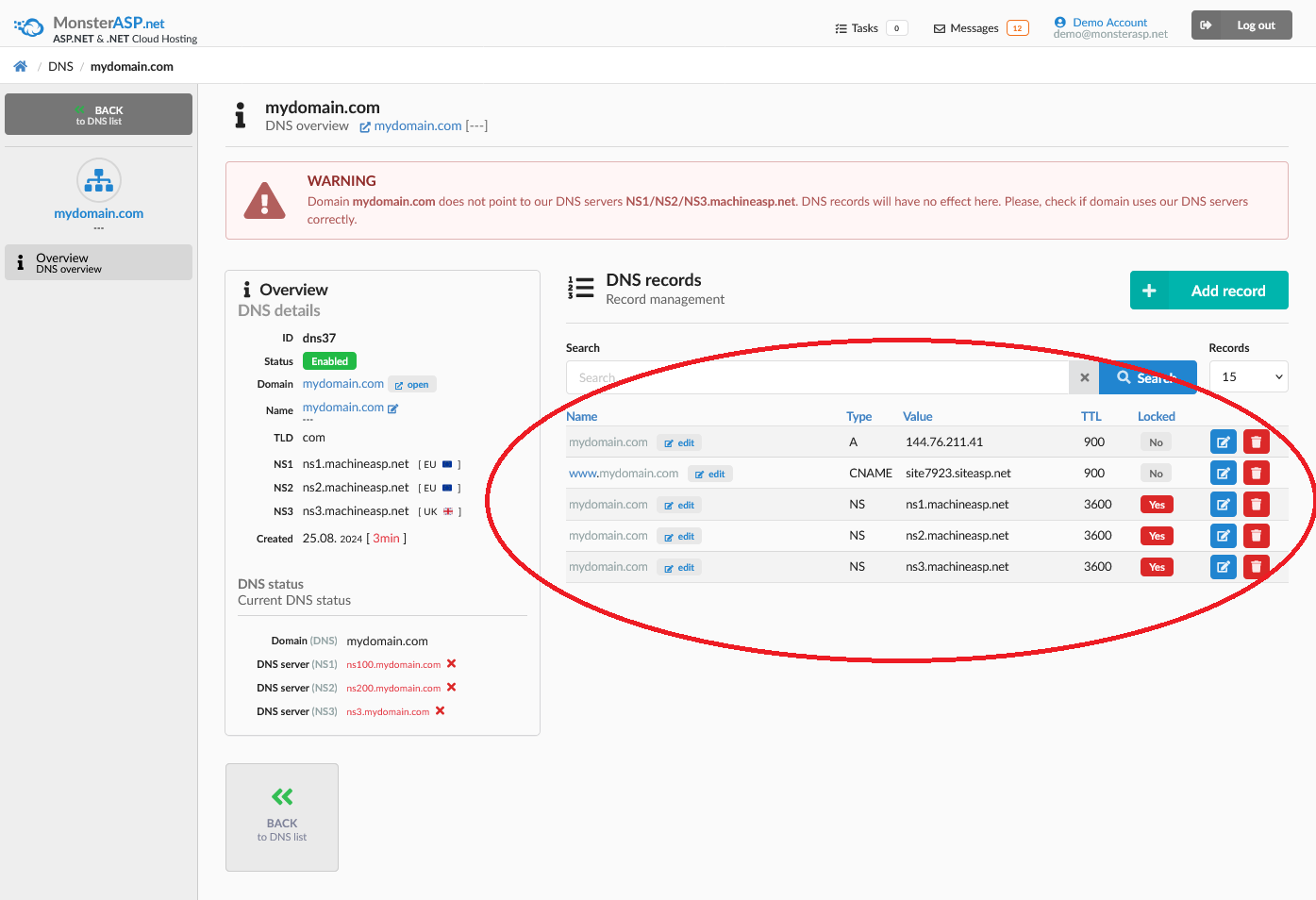Click edit icon next to Name mydomain.com

pos(393,408)
